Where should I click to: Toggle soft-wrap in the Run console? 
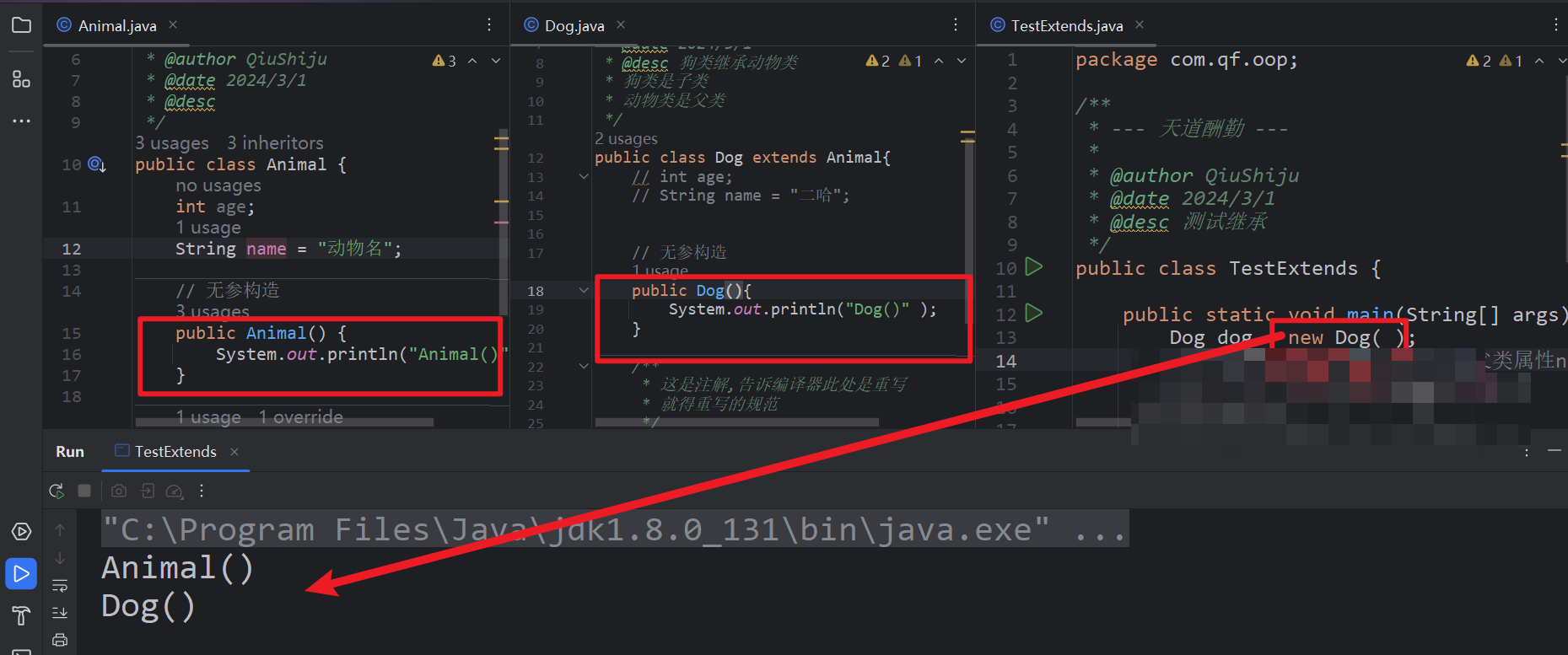[60, 586]
